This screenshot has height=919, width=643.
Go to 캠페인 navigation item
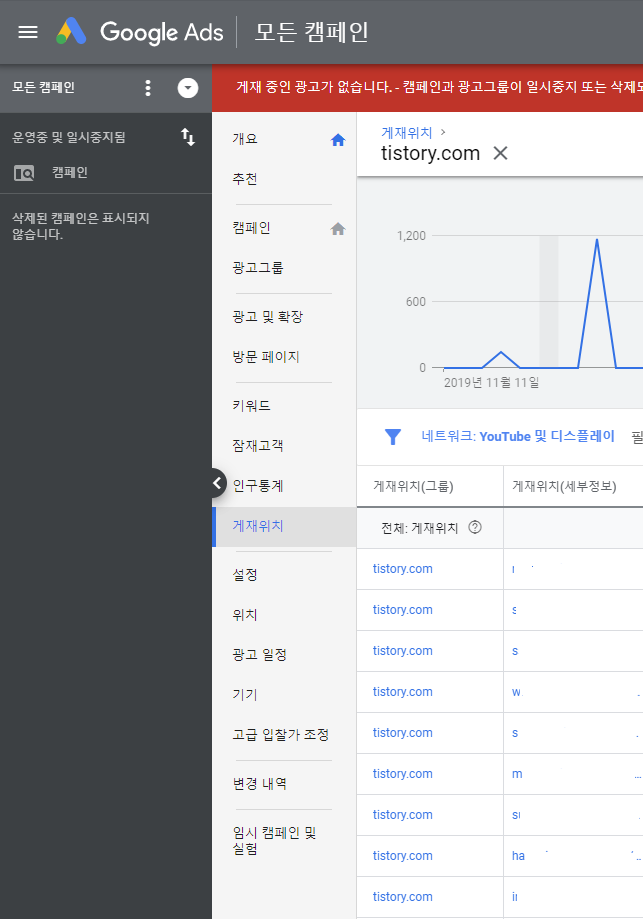(x=251, y=228)
